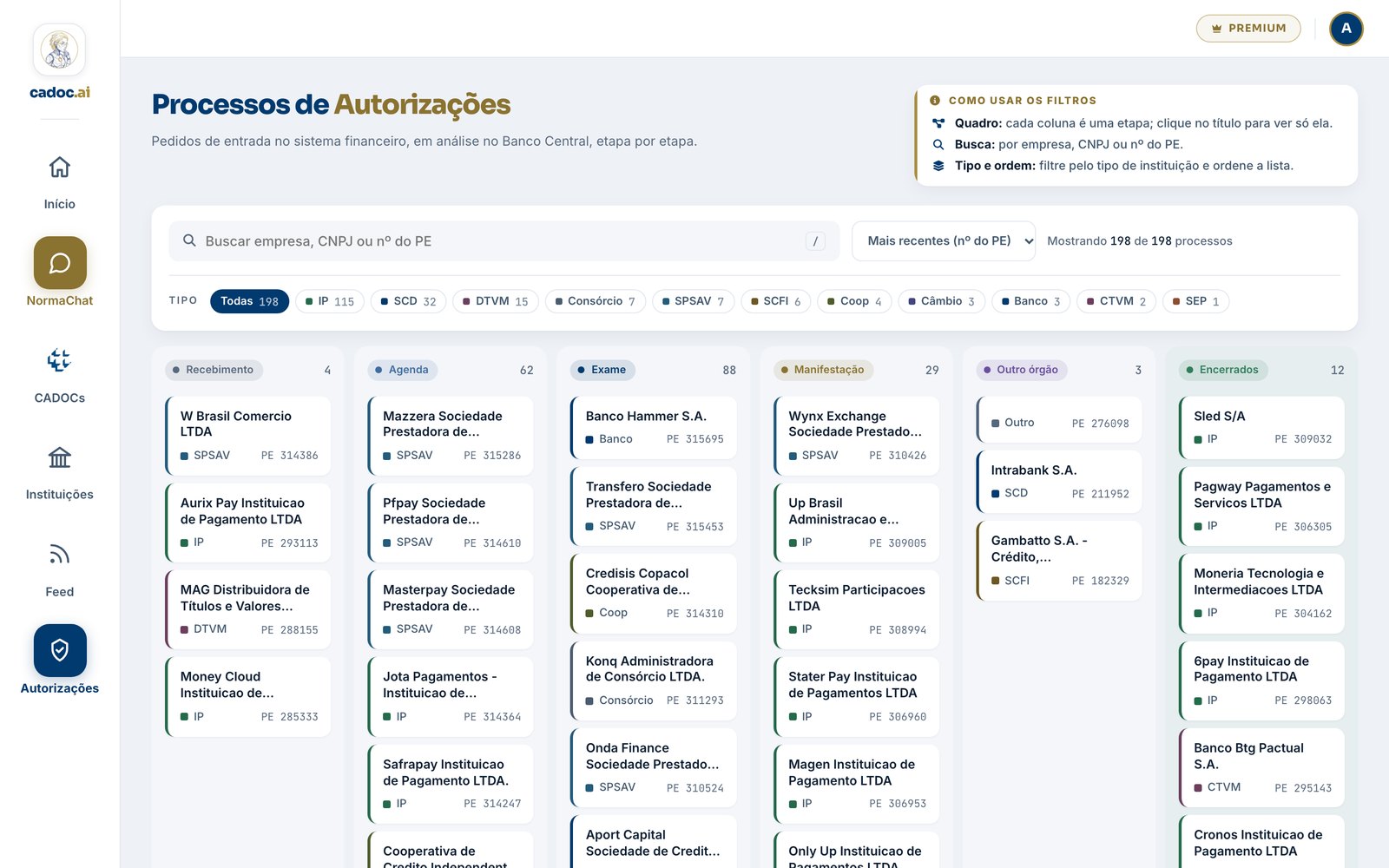Focus the Buscar empresa search field
Viewport: 1389px width, 868px height.
click(504, 241)
